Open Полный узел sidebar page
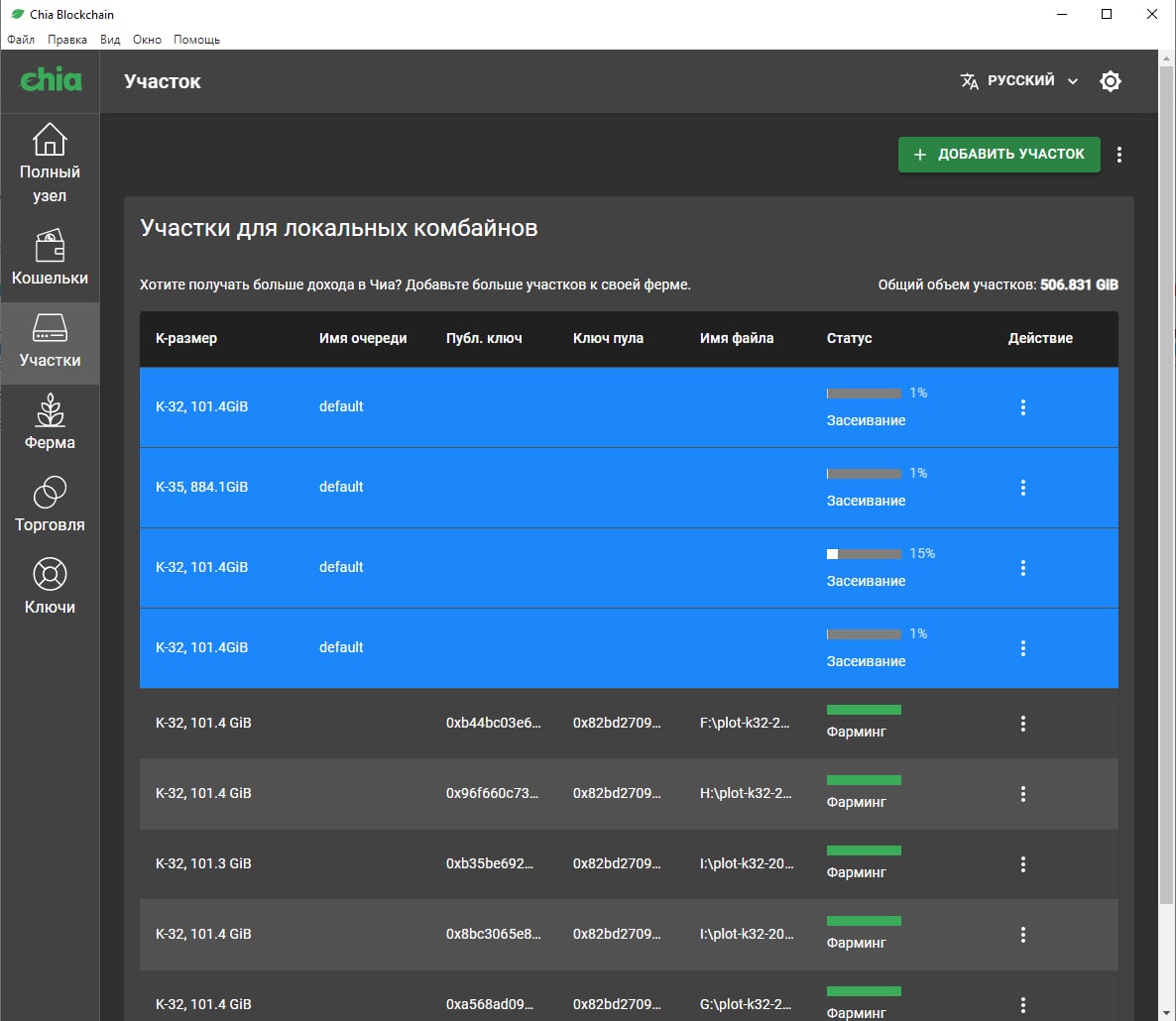This screenshot has height=1021, width=1176. click(x=50, y=163)
